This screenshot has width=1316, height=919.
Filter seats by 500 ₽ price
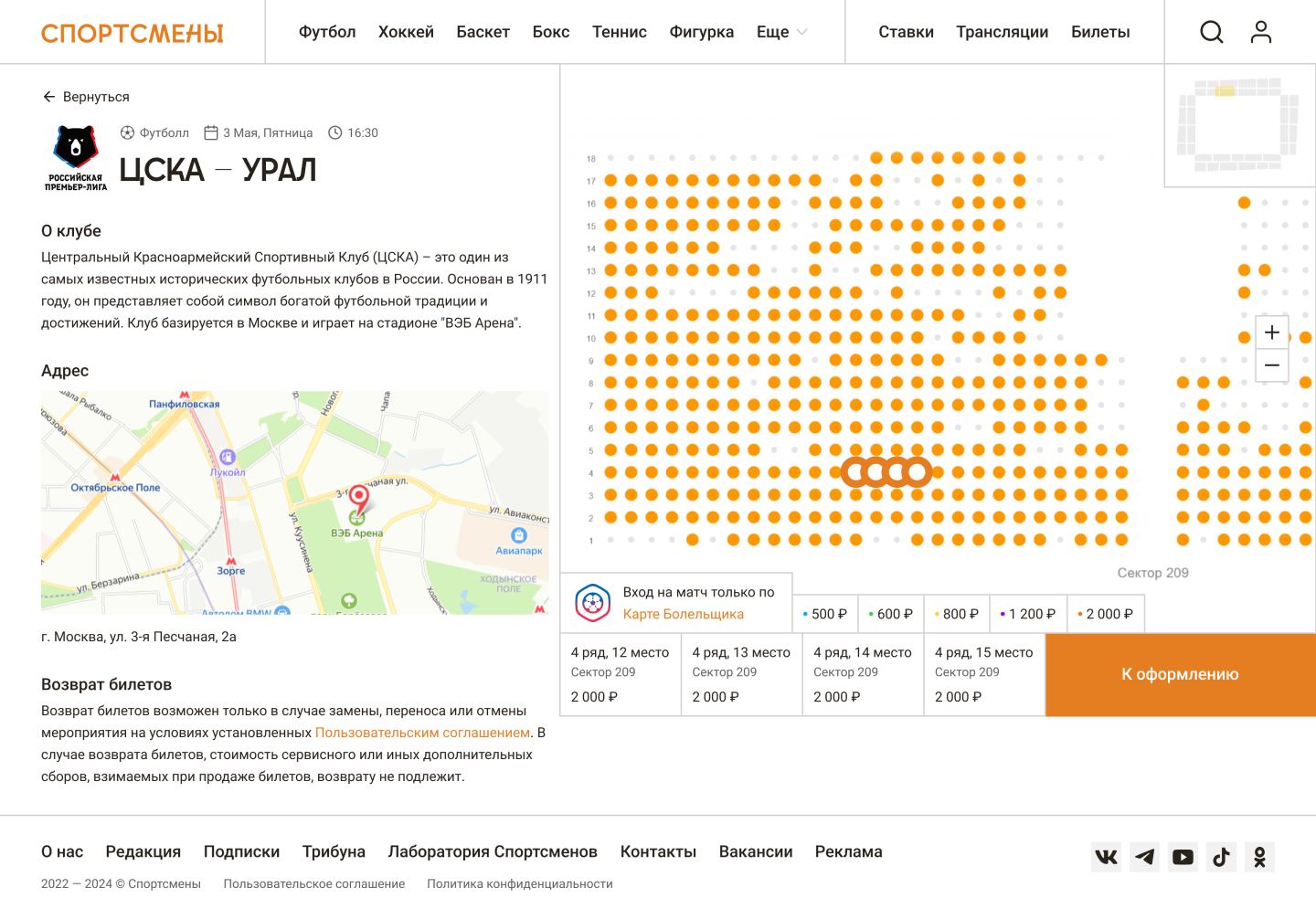tap(825, 614)
